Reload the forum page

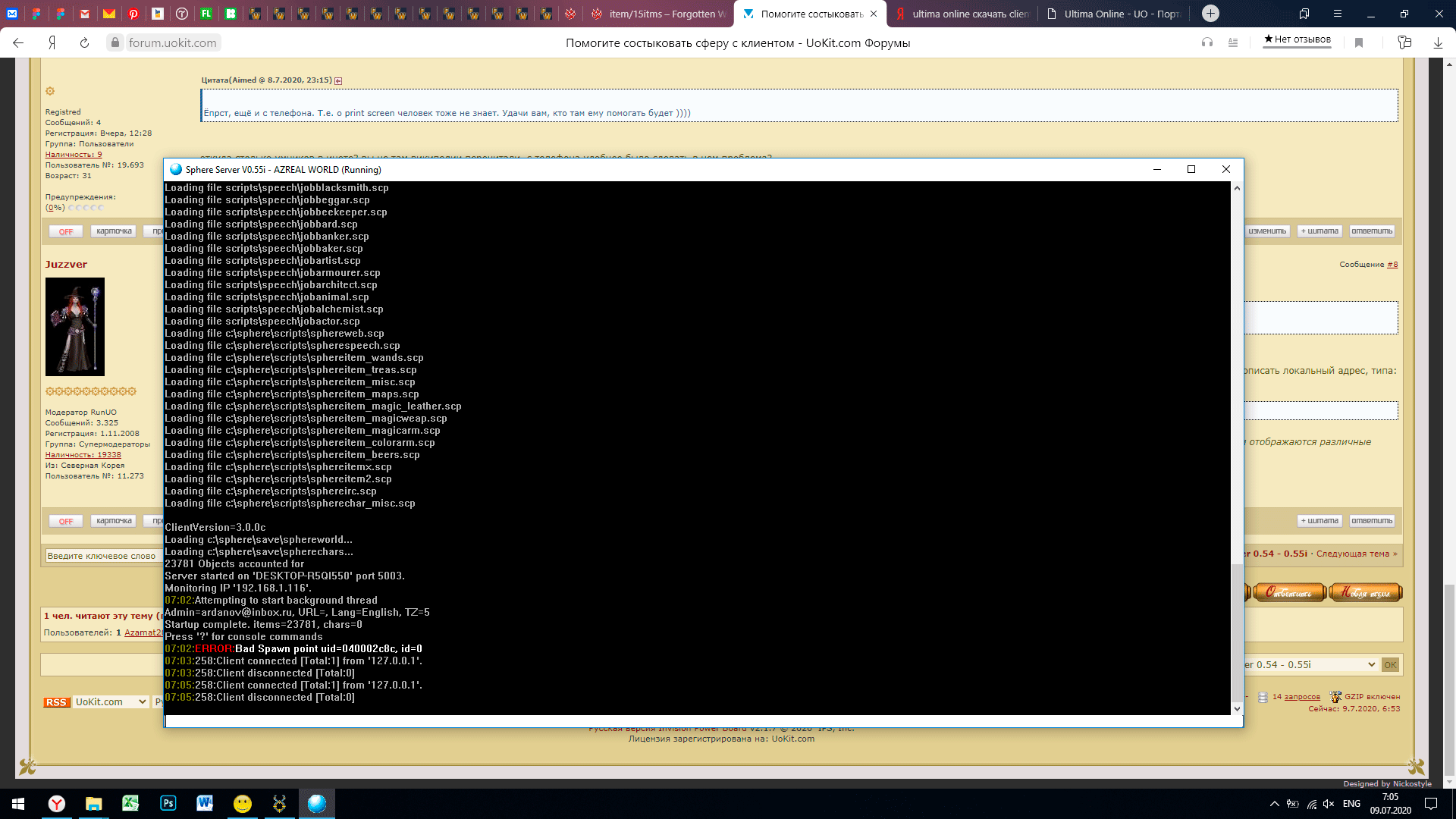point(84,43)
